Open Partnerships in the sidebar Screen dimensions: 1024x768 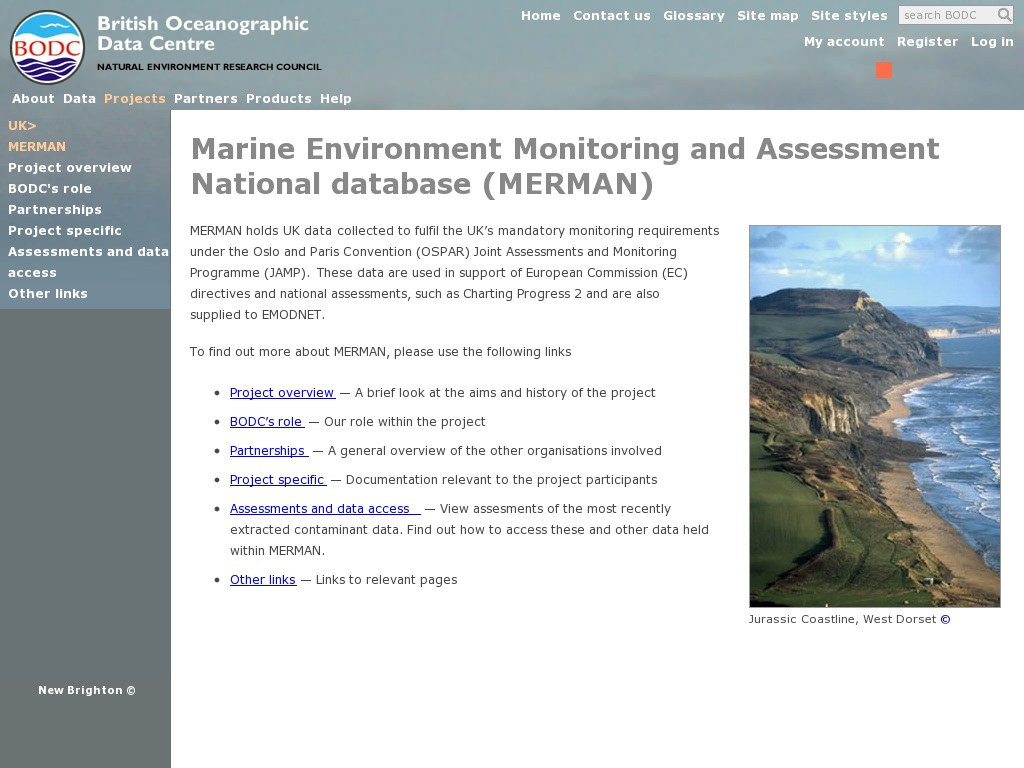55,210
